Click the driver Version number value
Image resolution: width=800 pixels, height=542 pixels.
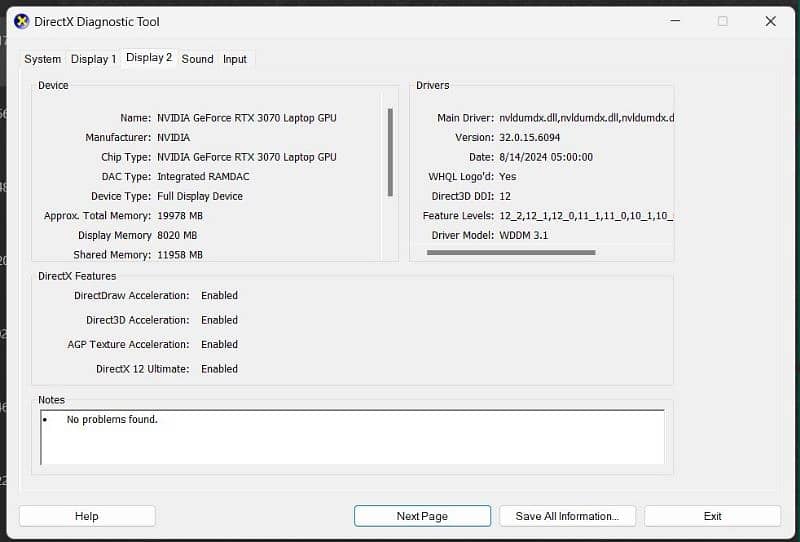click(x=529, y=137)
